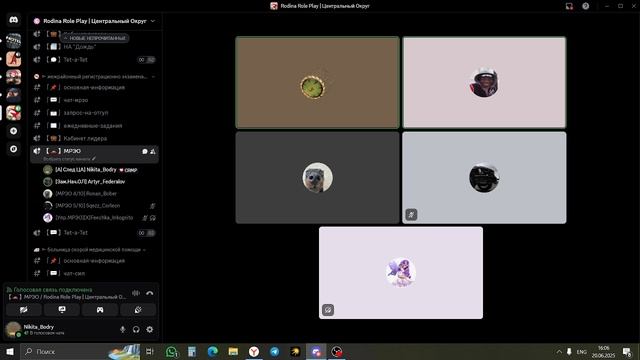Focus the brown sunflower avatar video tile
The width and height of the screenshot is (640, 360).
point(318,82)
